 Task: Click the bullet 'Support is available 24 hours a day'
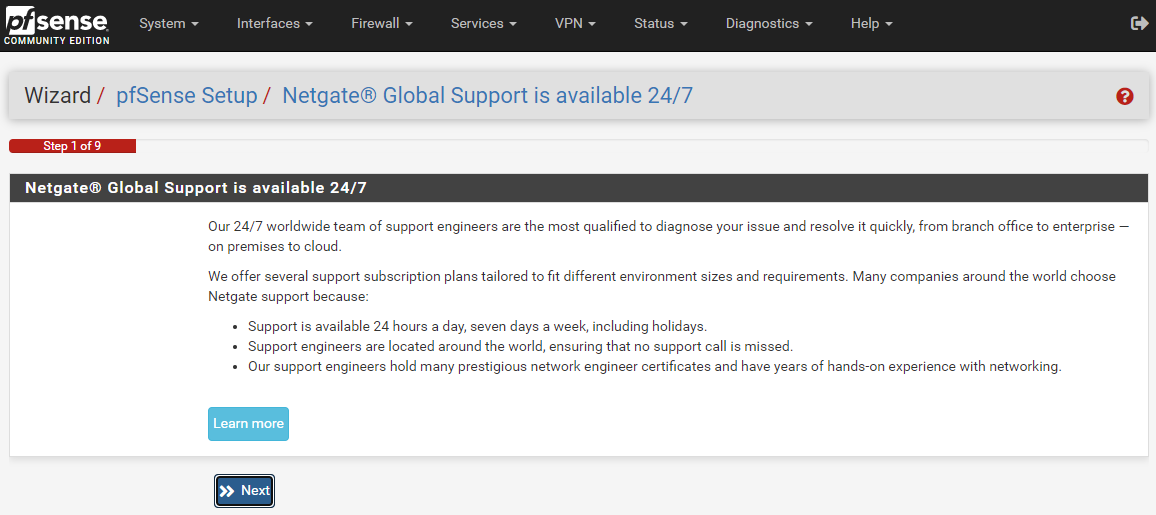pos(478,326)
